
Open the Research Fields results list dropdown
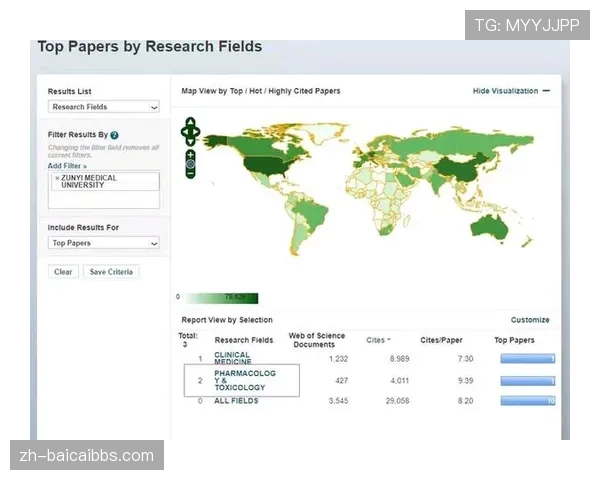[x=104, y=107]
